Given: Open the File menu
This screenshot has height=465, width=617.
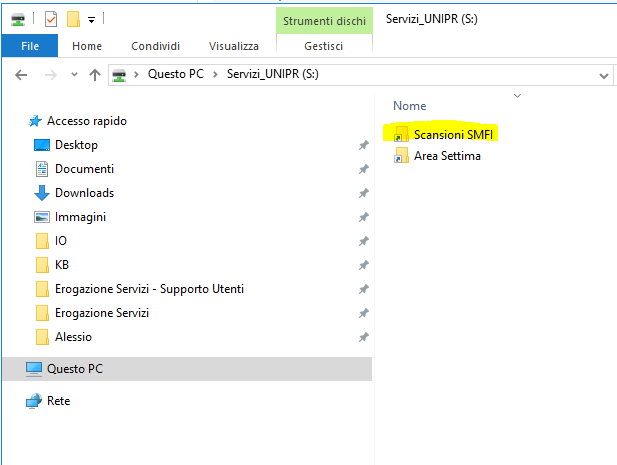Looking at the screenshot, I should tap(30, 46).
